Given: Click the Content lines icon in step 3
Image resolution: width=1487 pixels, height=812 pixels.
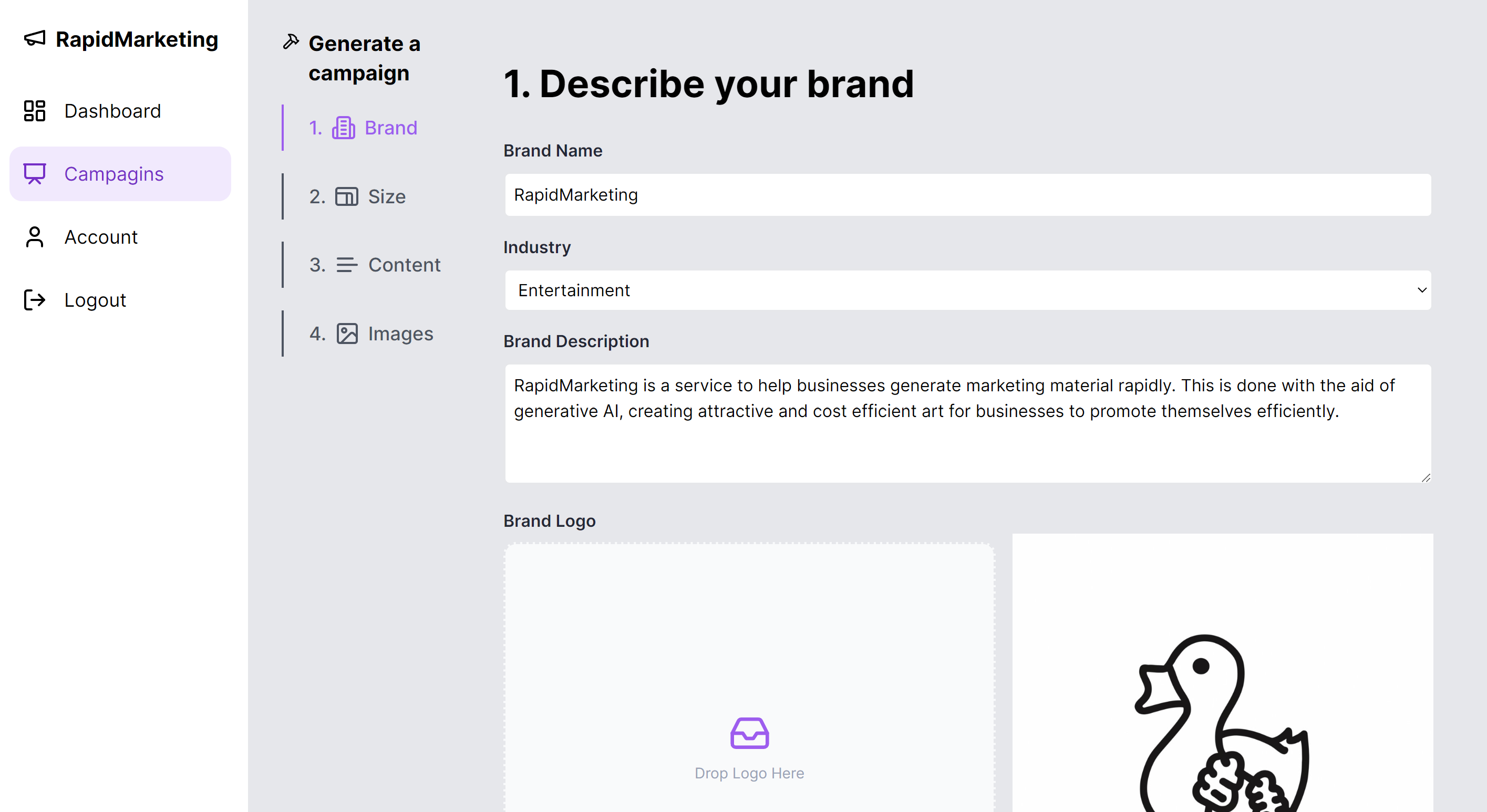Looking at the screenshot, I should (x=347, y=265).
